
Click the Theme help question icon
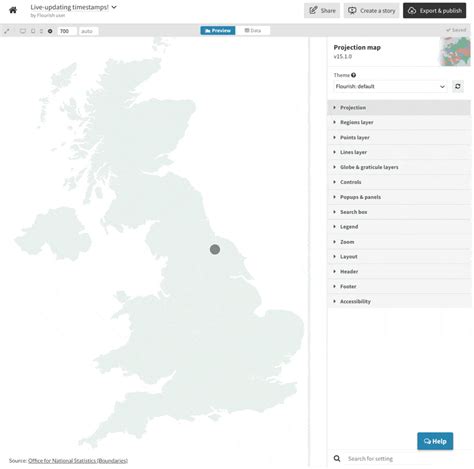pos(353,75)
